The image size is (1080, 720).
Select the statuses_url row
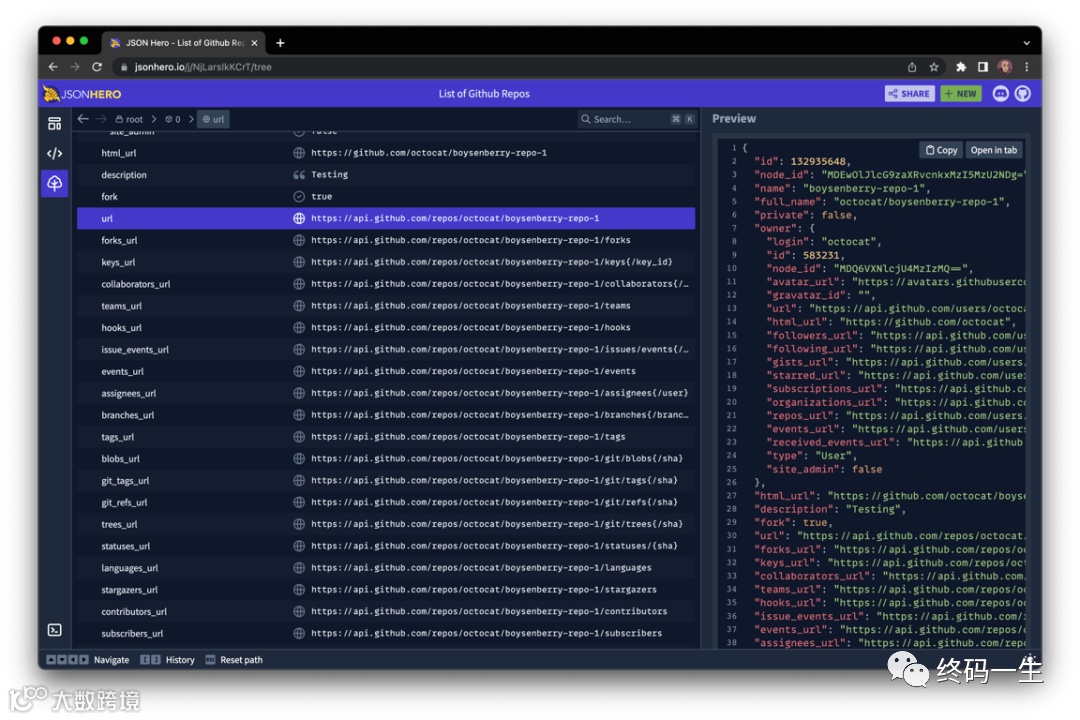tap(386, 546)
